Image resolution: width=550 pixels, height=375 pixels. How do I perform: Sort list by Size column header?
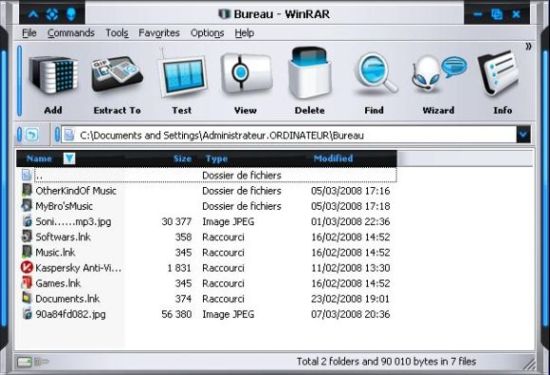tap(182, 159)
